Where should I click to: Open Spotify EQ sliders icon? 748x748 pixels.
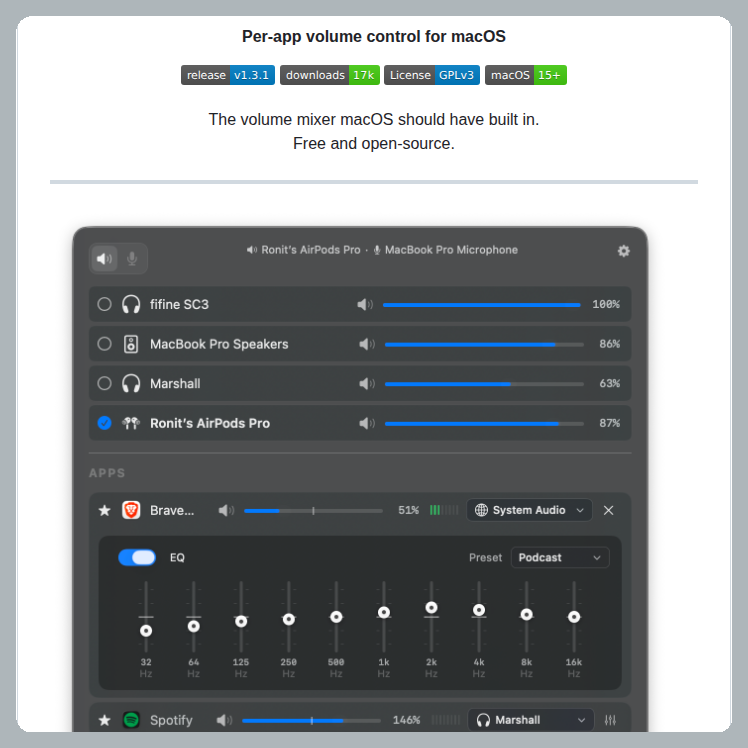click(x=610, y=720)
